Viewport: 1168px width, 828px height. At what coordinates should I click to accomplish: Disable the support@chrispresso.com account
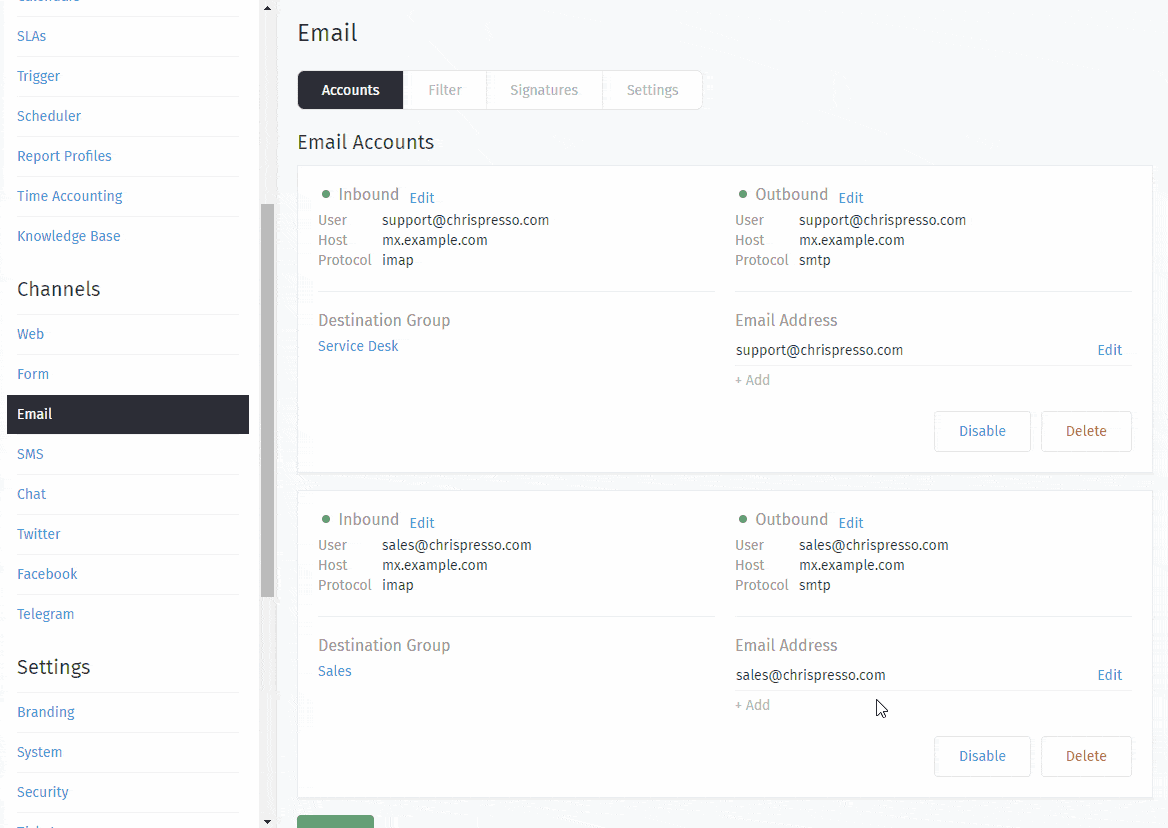(x=982, y=431)
